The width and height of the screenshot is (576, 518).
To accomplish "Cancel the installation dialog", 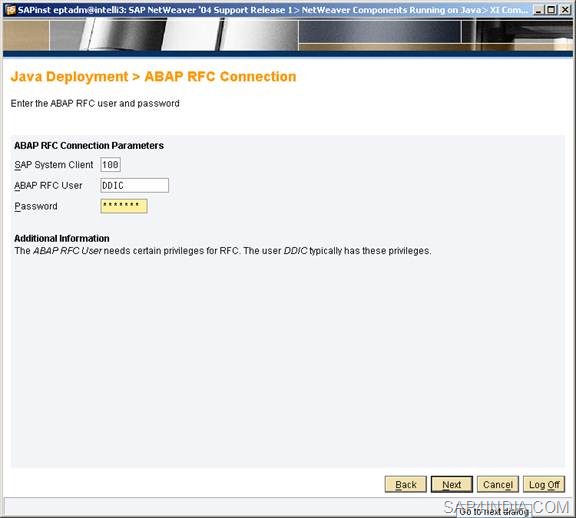I will point(498,485).
